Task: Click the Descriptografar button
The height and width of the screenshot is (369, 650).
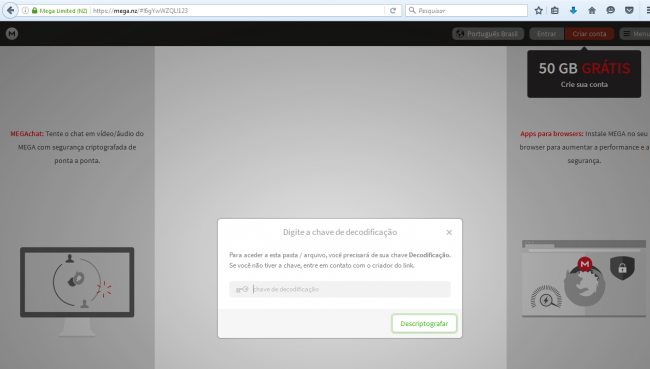Action: [x=424, y=323]
